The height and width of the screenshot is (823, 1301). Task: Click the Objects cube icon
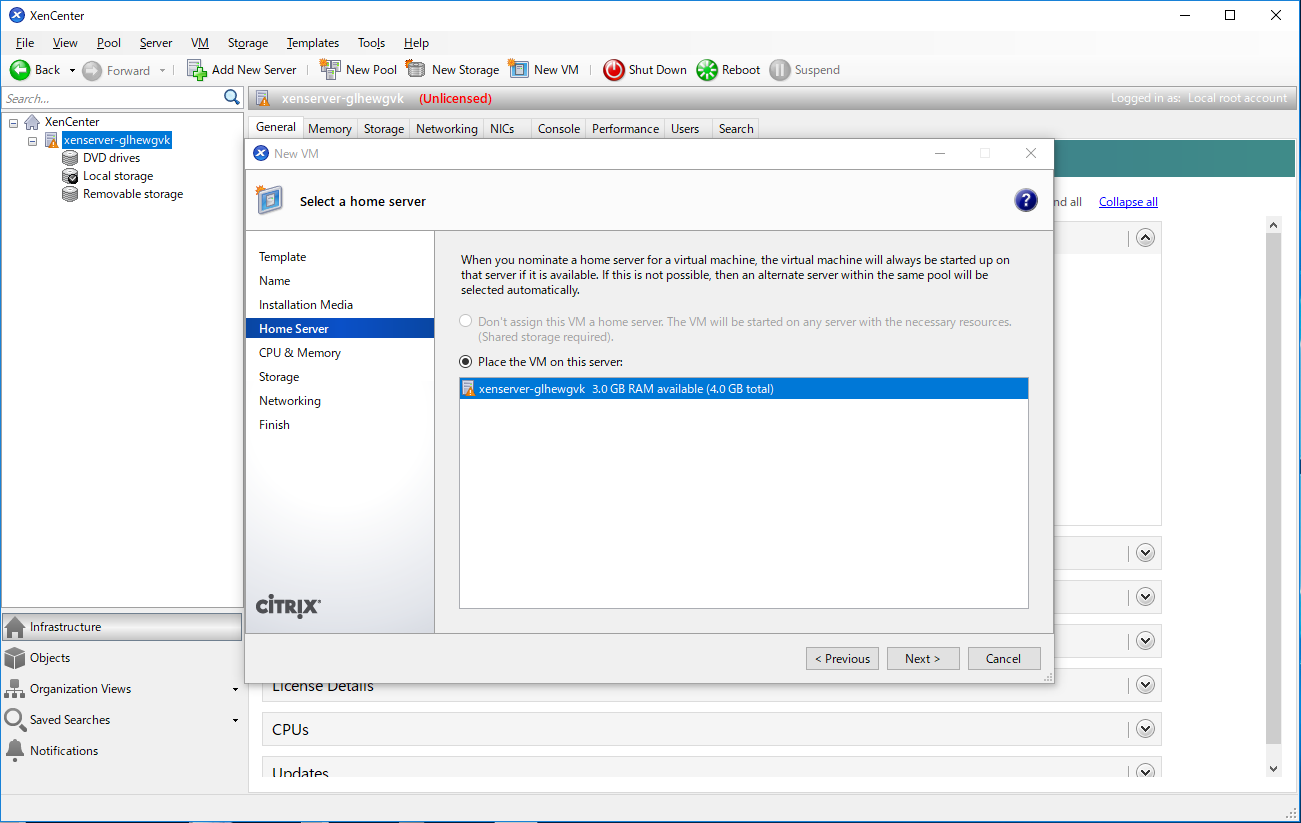15,658
